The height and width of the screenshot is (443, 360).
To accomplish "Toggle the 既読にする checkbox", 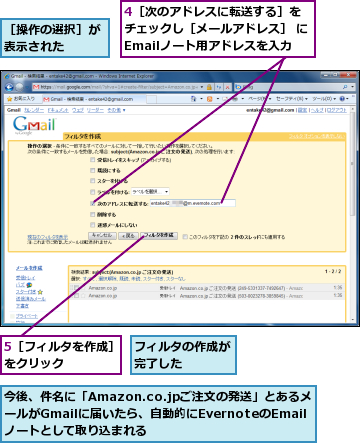I will point(93,170).
